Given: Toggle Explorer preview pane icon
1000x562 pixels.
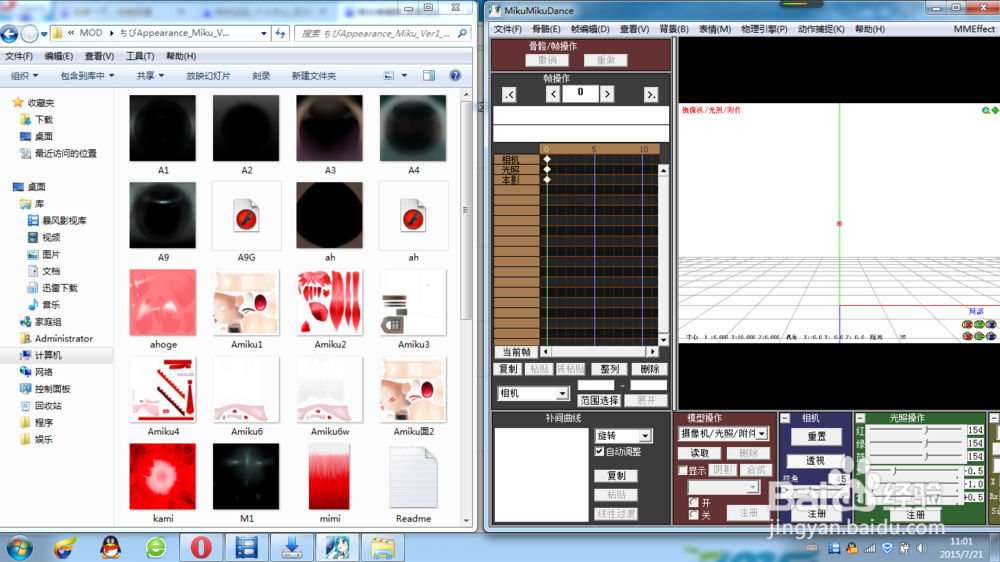Looking at the screenshot, I should click(429, 75).
